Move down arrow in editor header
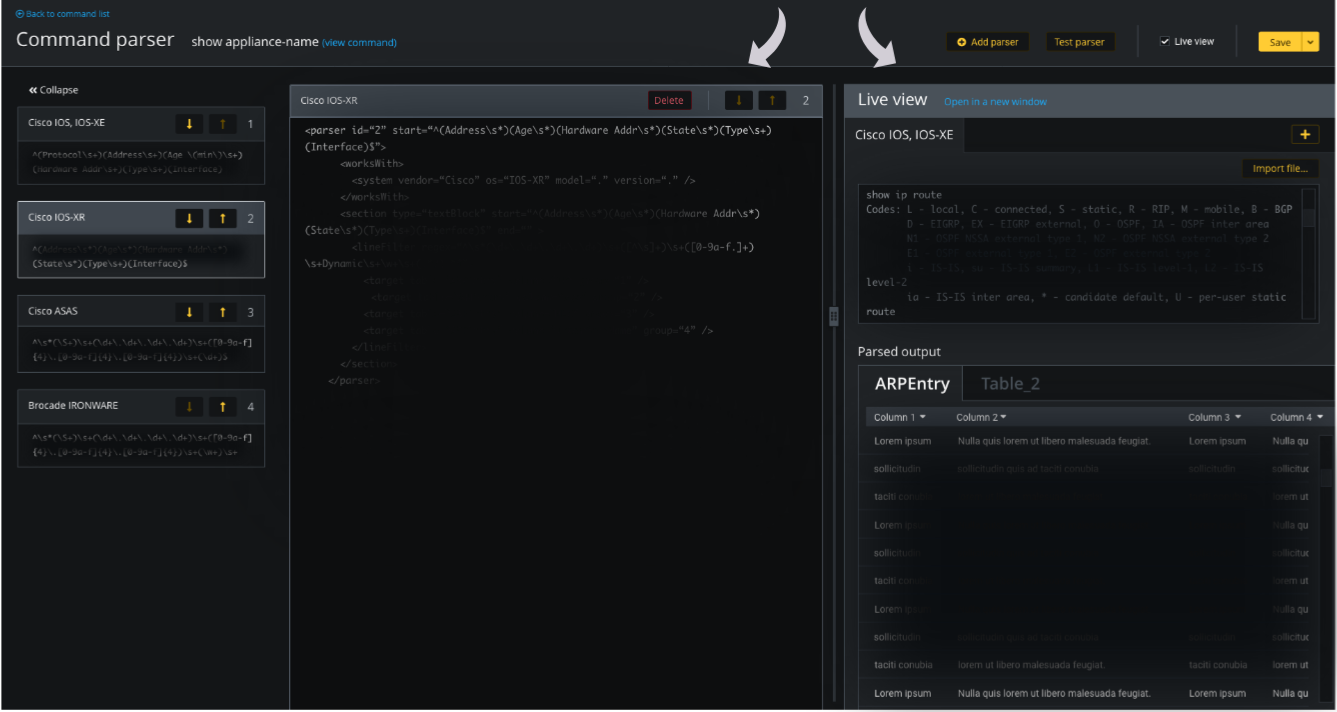Viewport: 1337px width, 712px height. pyautogui.click(x=739, y=100)
